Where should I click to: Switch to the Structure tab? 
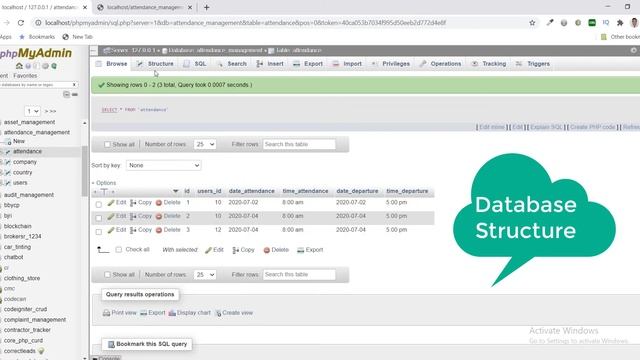(x=156, y=64)
